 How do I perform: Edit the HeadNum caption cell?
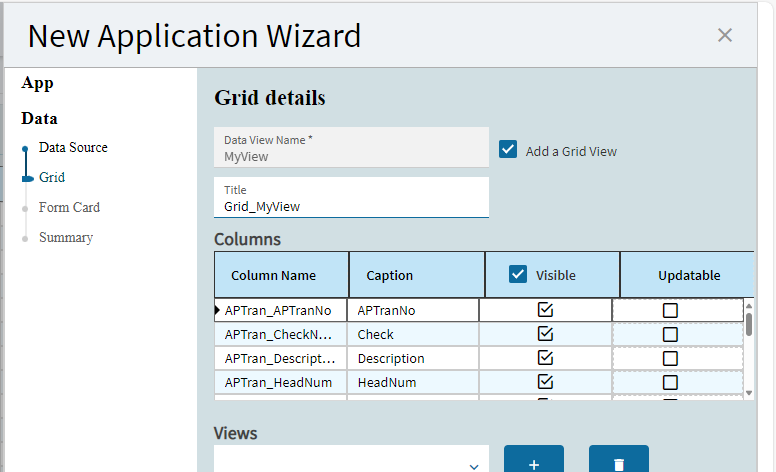[413, 382]
